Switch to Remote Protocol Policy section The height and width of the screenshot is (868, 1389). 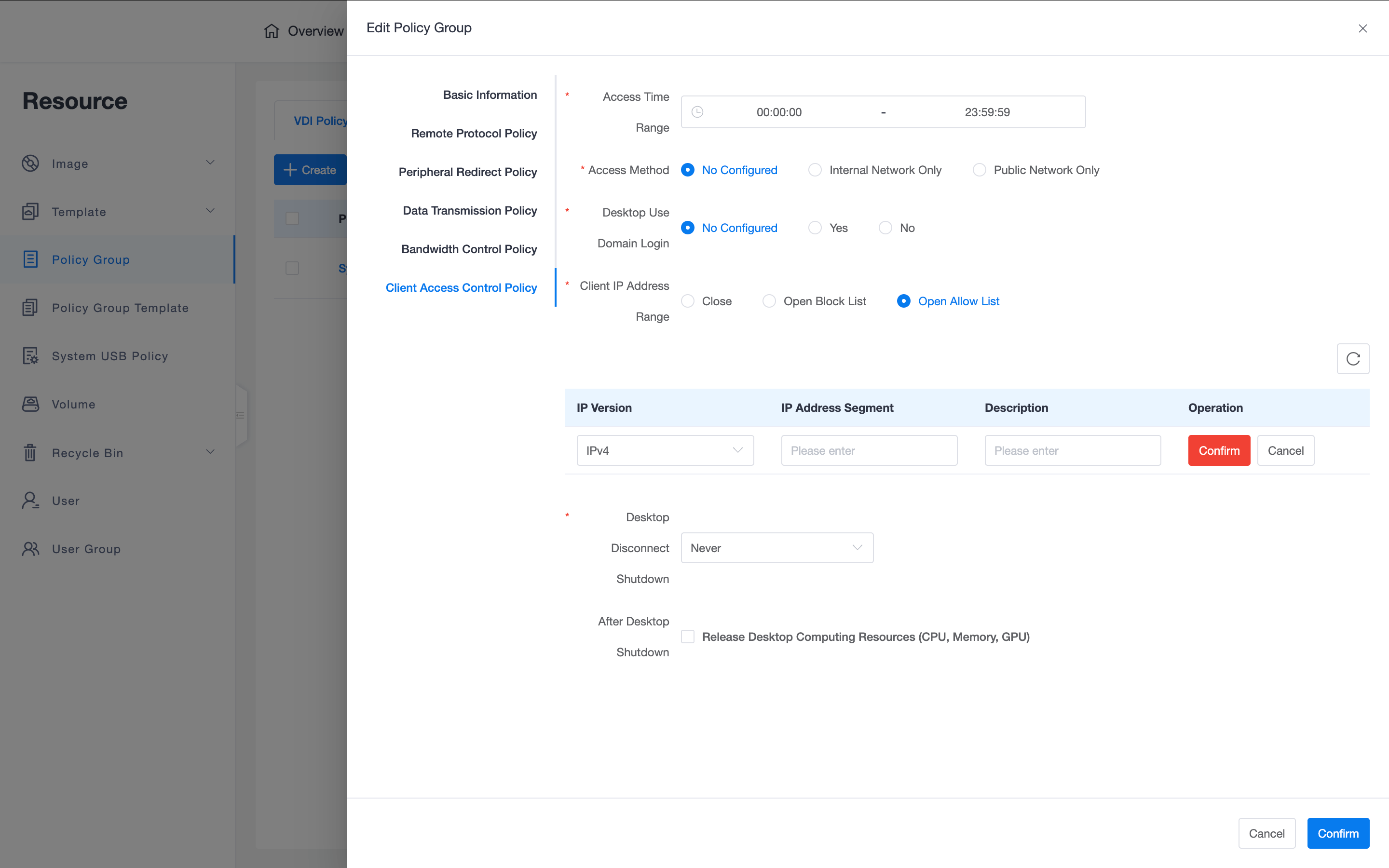coord(474,133)
